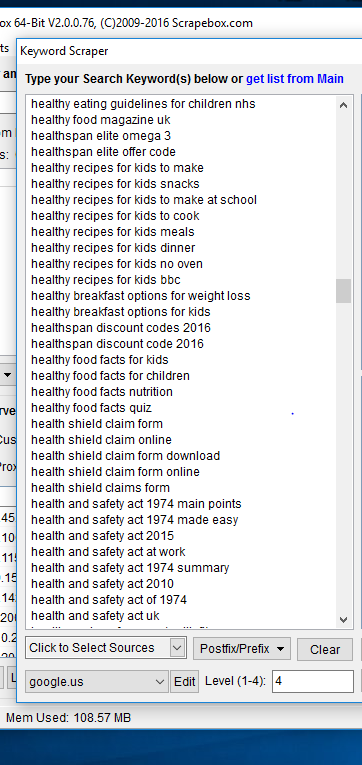362x765 pixels.
Task: Click the keyword list scroll down arrow
Action: (x=343, y=620)
